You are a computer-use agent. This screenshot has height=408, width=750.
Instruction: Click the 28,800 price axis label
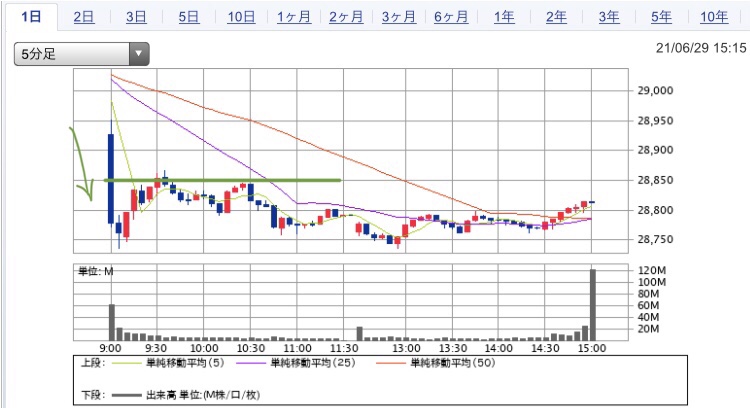click(655, 210)
